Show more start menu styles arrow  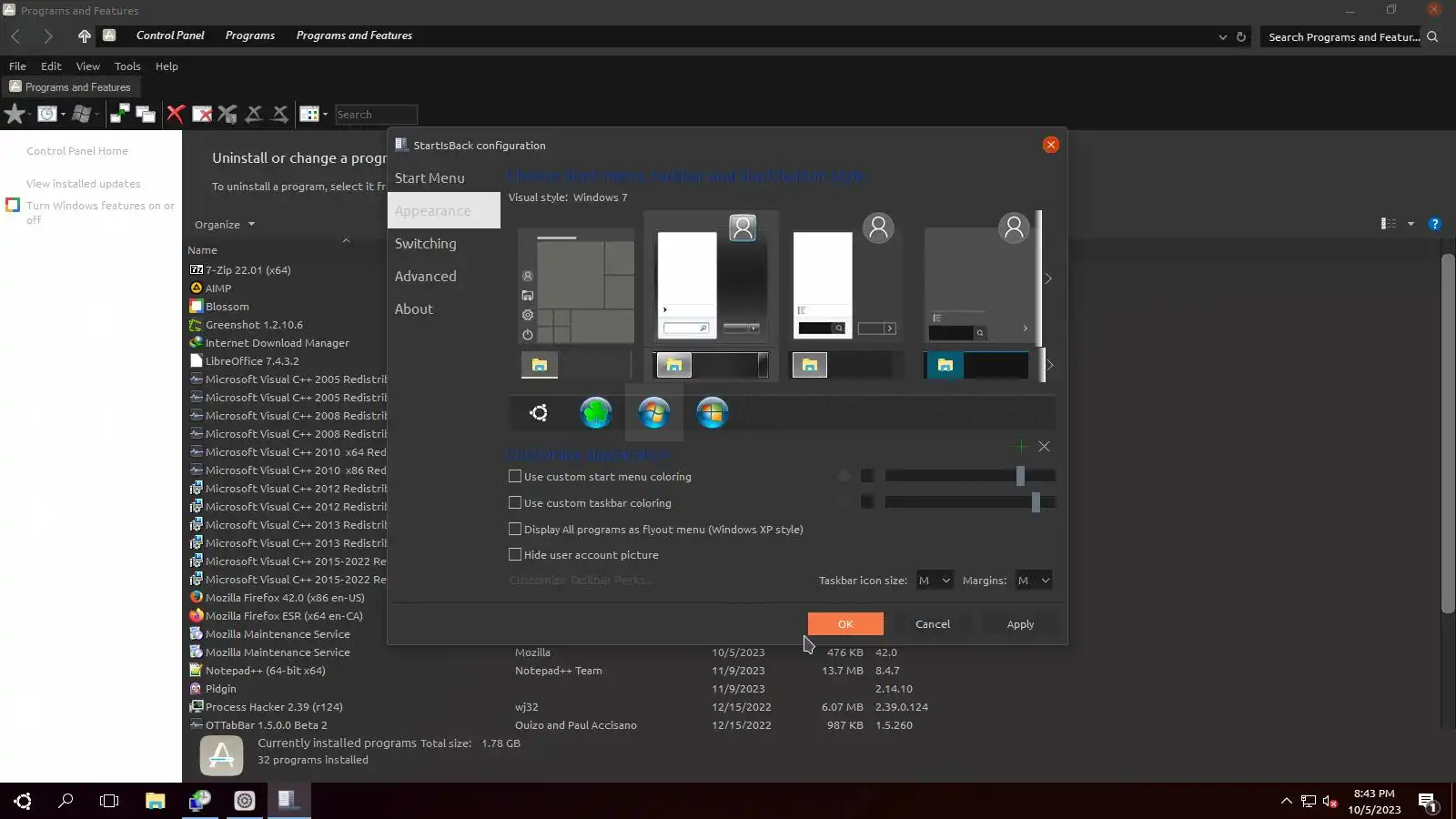pyautogui.click(x=1048, y=278)
